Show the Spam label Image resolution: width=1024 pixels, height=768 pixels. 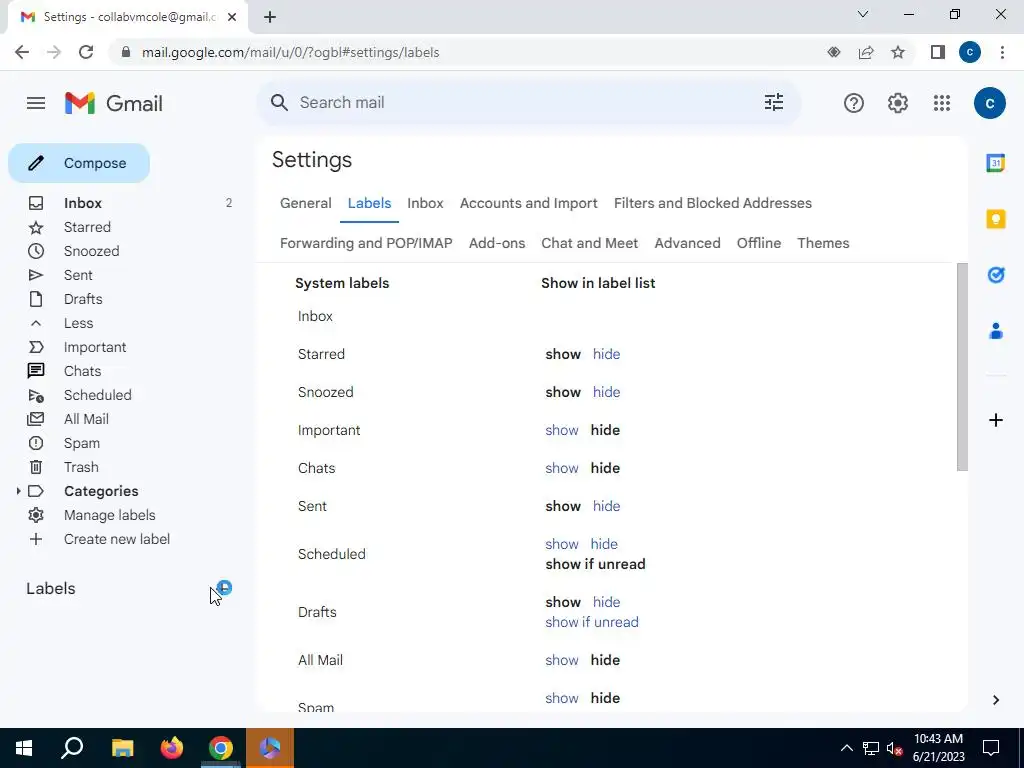point(562,698)
